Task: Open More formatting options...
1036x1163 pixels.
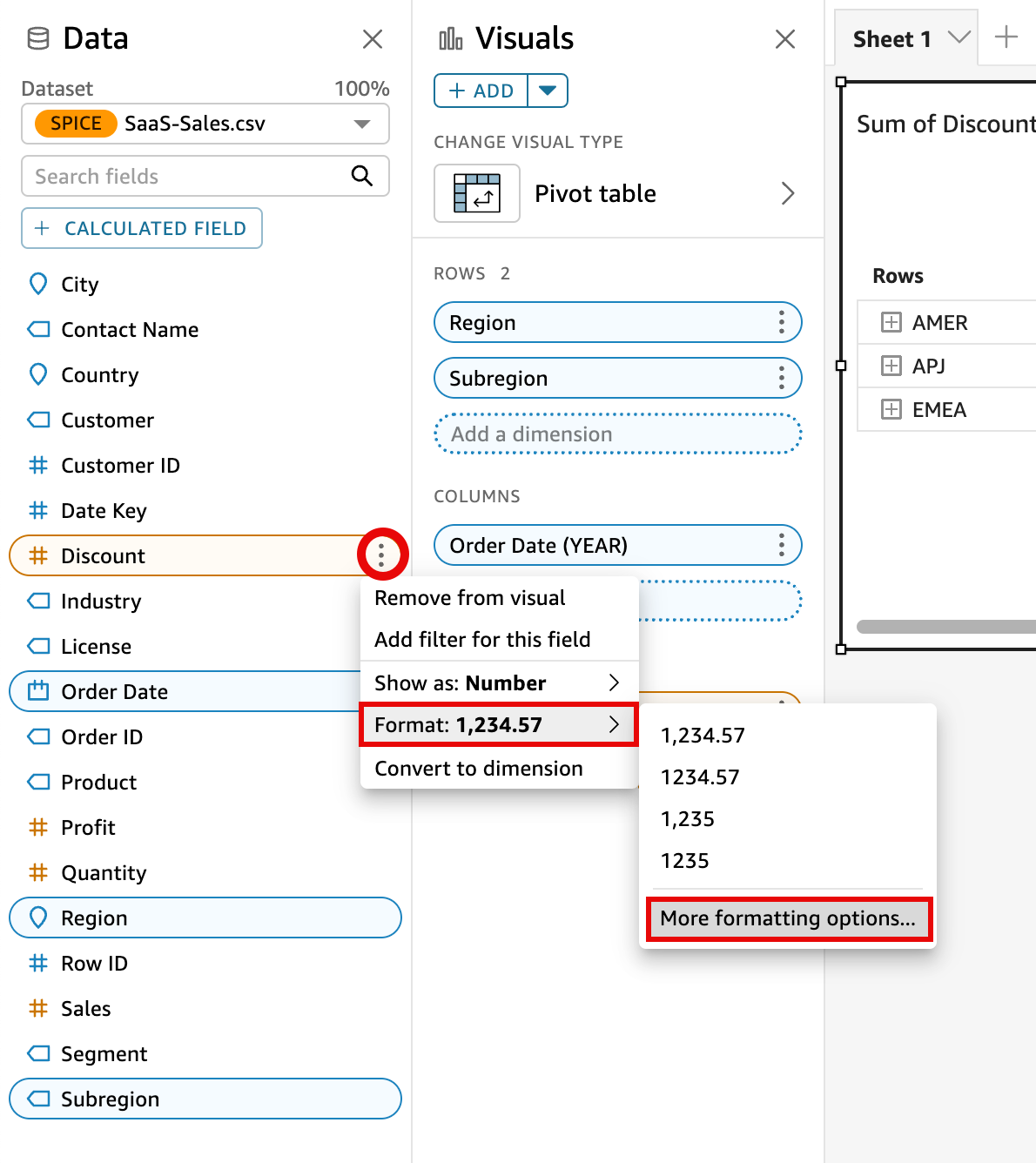Action: 789,918
